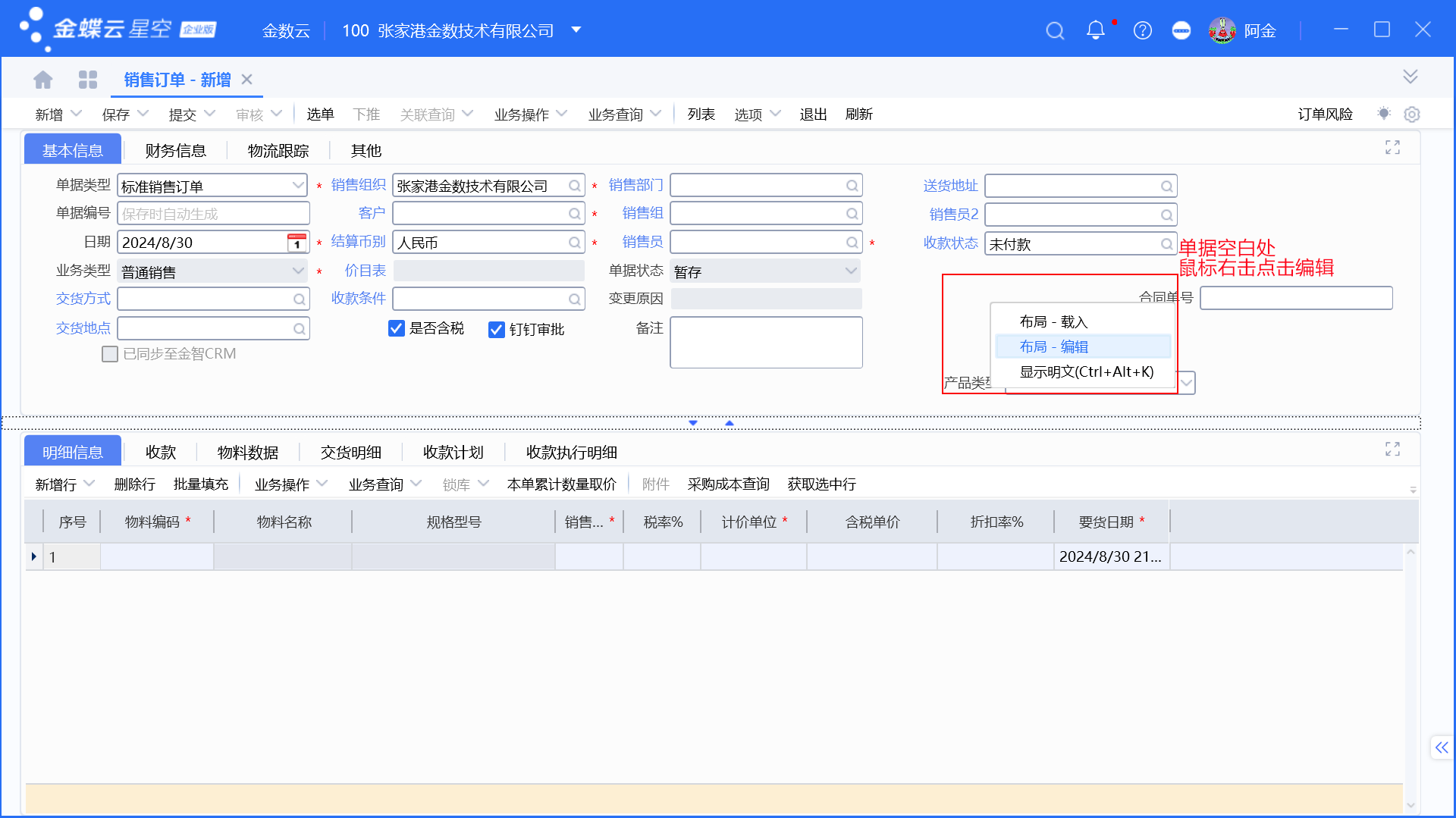Viewport: 1456px width, 818px height.
Task: Click the 刷新 toolbar button
Action: pos(859,114)
